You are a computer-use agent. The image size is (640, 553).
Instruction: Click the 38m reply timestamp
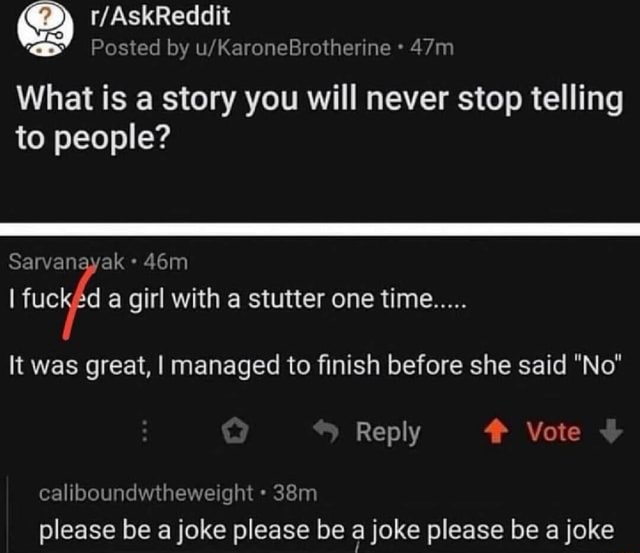[x=295, y=492]
